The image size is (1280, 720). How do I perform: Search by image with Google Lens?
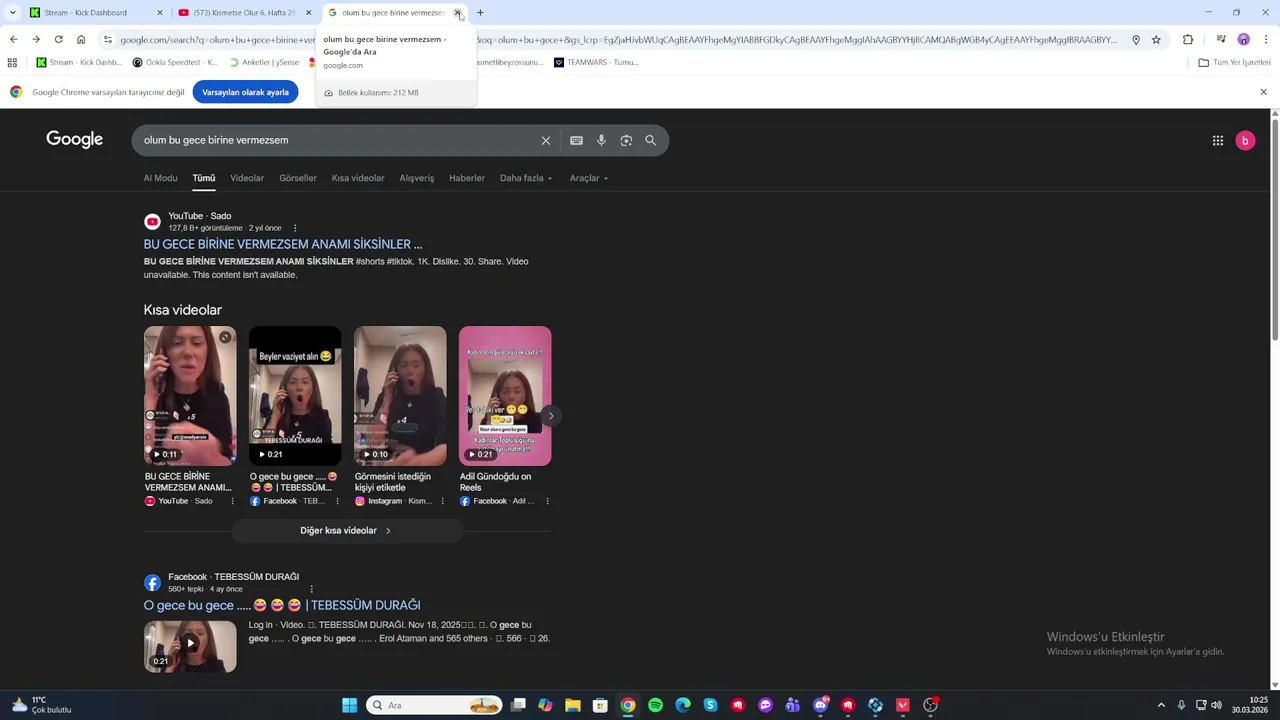point(626,141)
